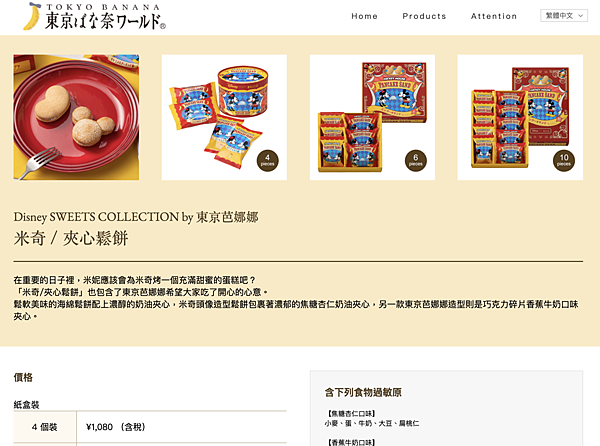
Task: Go to the Attention page
Action: coord(494,16)
